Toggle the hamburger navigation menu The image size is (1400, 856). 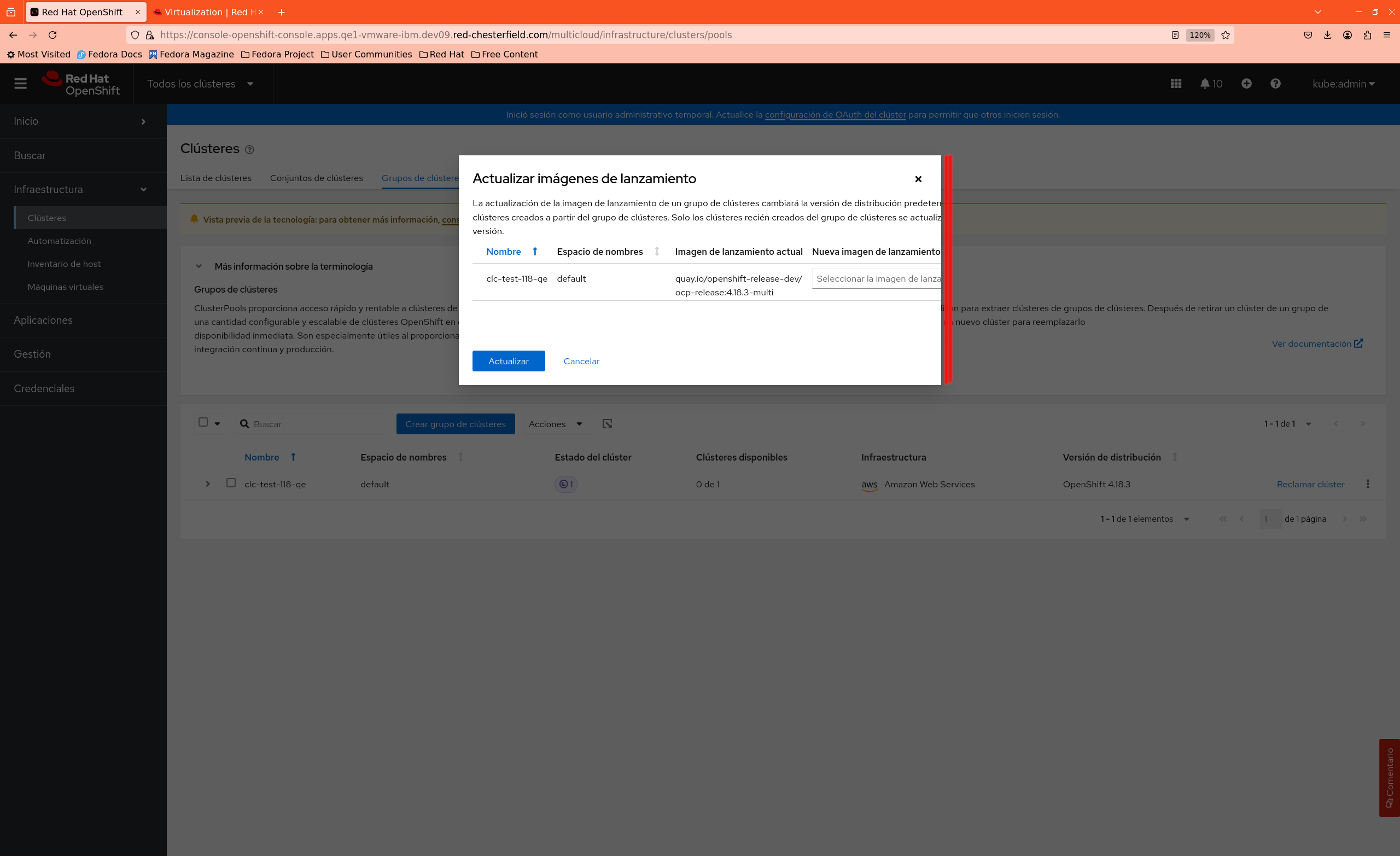pos(20,84)
